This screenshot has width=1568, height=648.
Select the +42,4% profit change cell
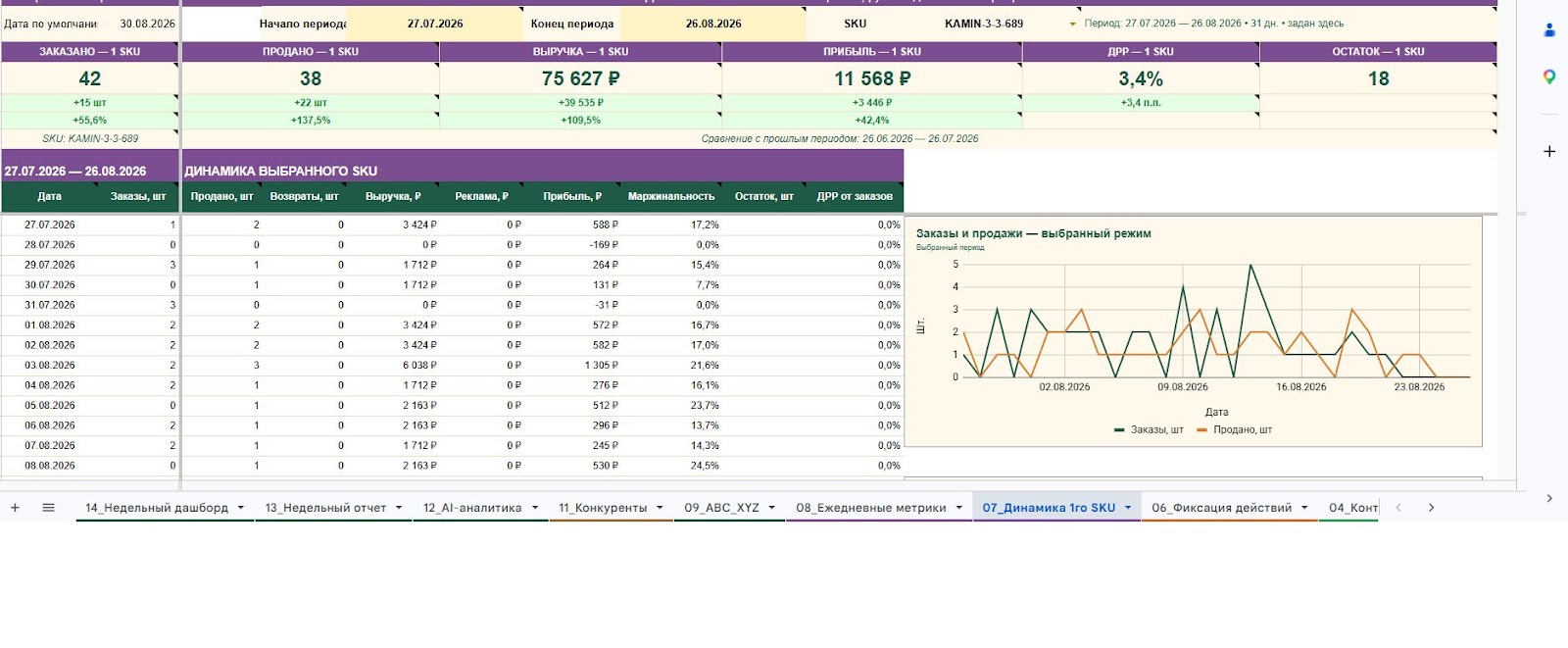coord(872,120)
